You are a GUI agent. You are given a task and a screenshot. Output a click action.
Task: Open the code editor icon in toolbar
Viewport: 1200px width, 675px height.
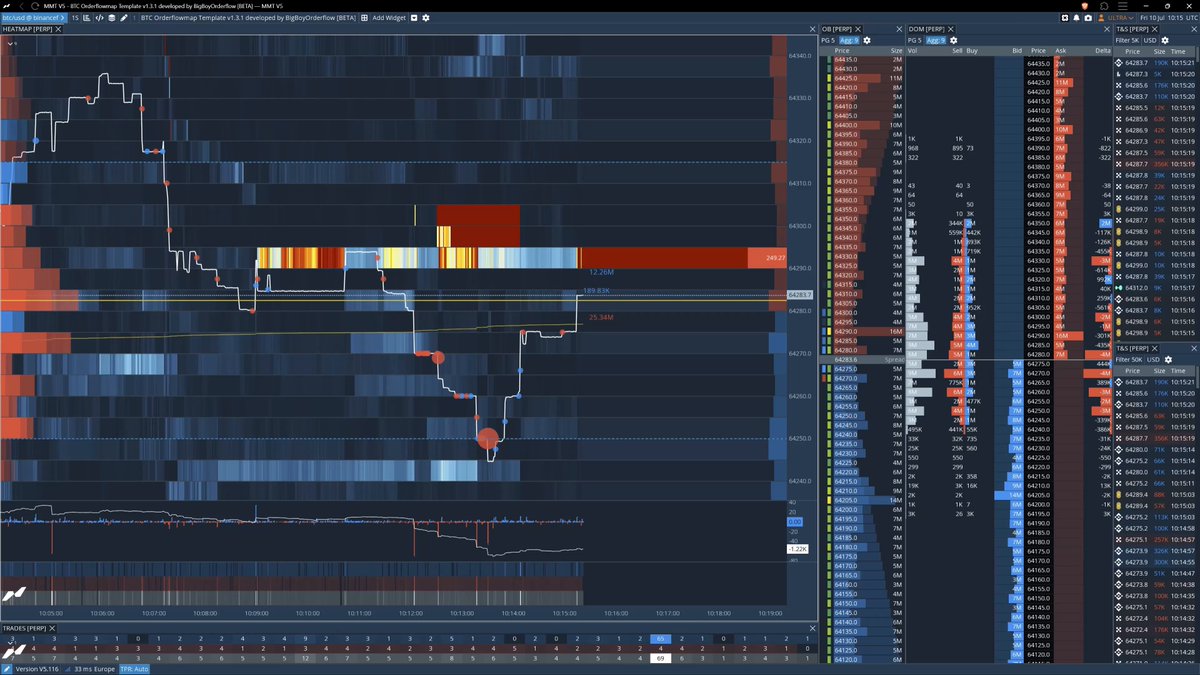point(100,18)
